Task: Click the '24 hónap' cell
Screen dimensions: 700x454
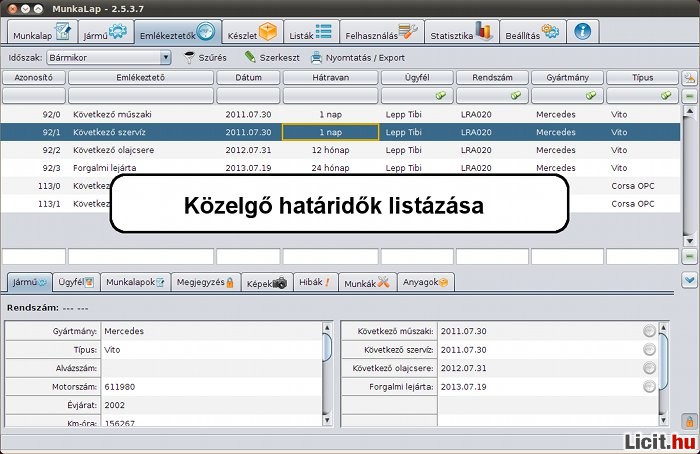Action: 330,168
